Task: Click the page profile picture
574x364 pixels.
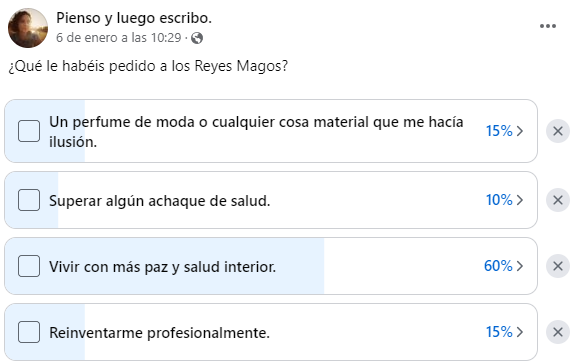Action: [x=28, y=28]
